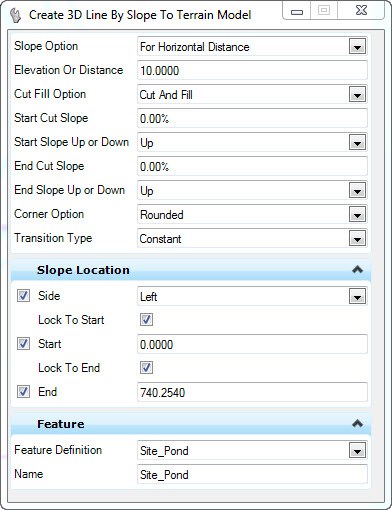The width and height of the screenshot is (392, 510).
Task: Uncheck the End checkbox
Action: coord(23,392)
